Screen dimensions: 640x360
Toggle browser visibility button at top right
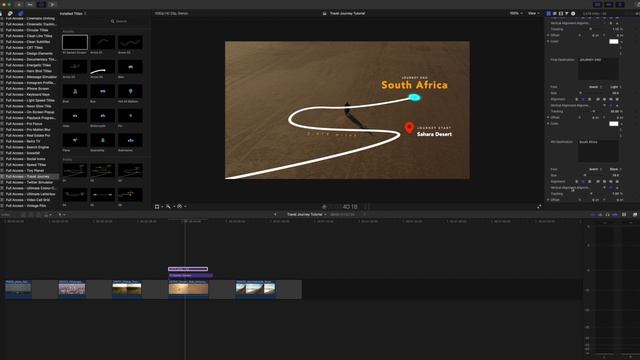598,4
